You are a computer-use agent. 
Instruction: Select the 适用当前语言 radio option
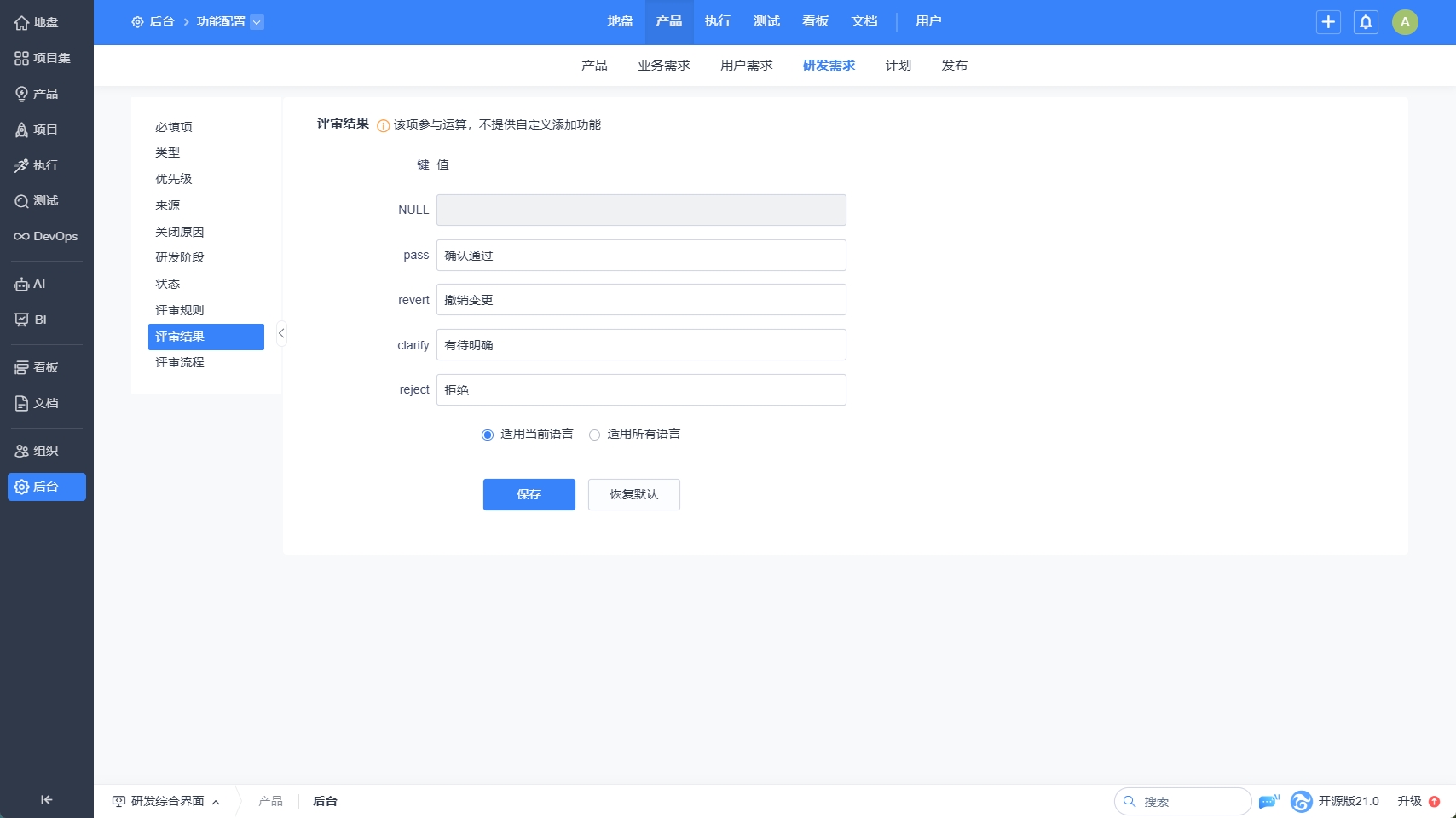[x=488, y=435]
